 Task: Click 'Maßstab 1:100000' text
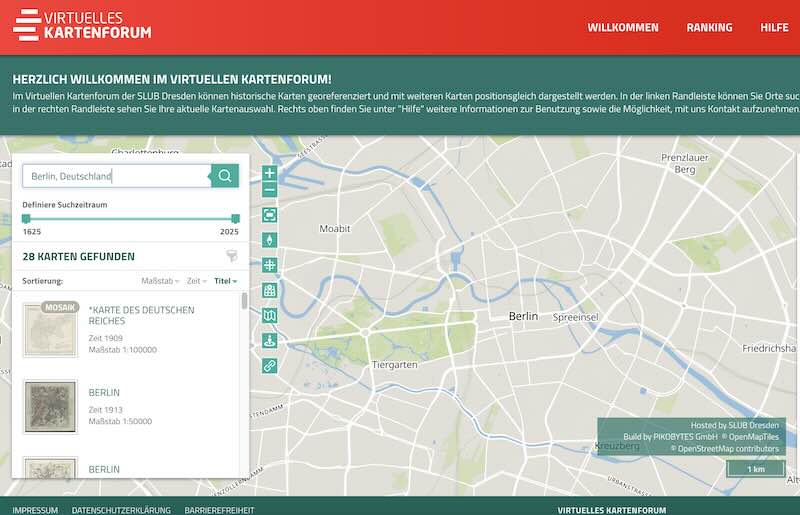tap(122, 350)
